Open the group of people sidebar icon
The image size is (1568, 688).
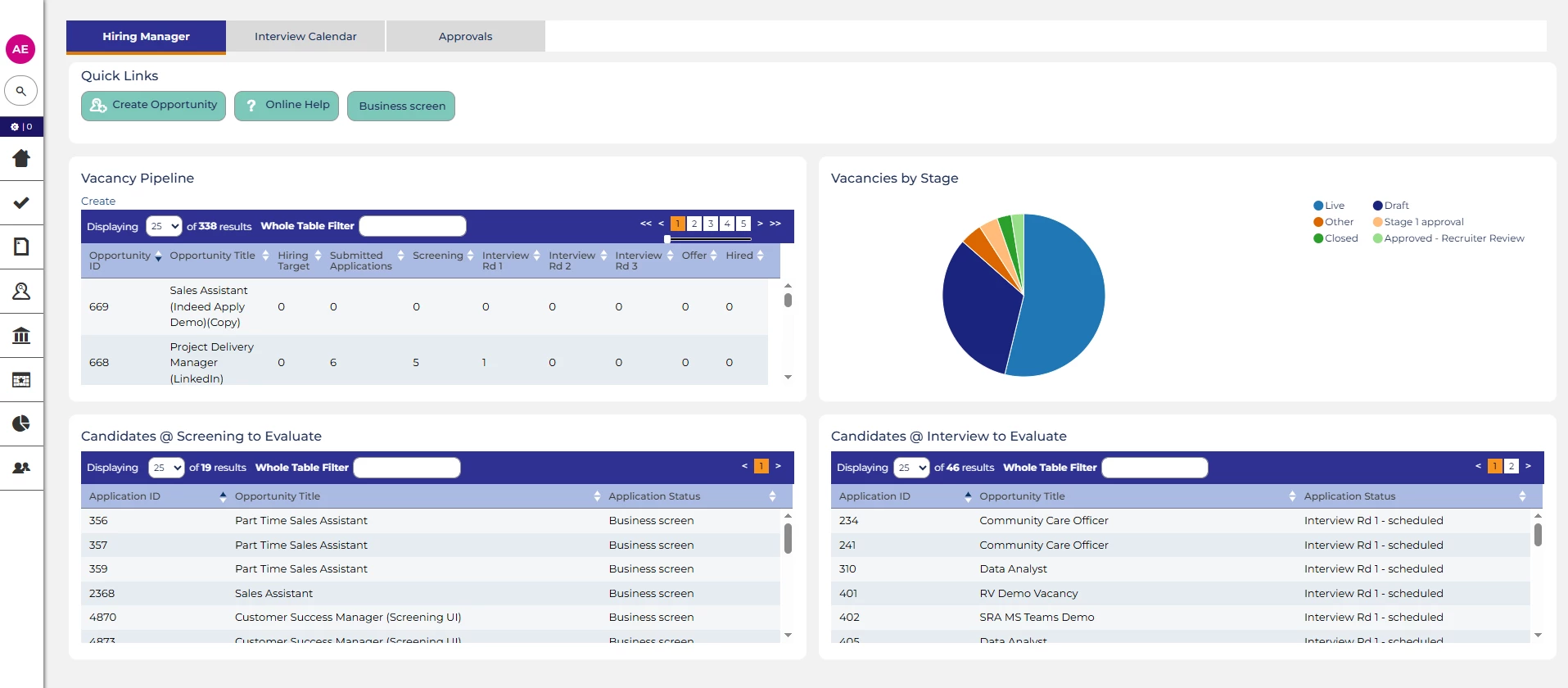[x=21, y=468]
